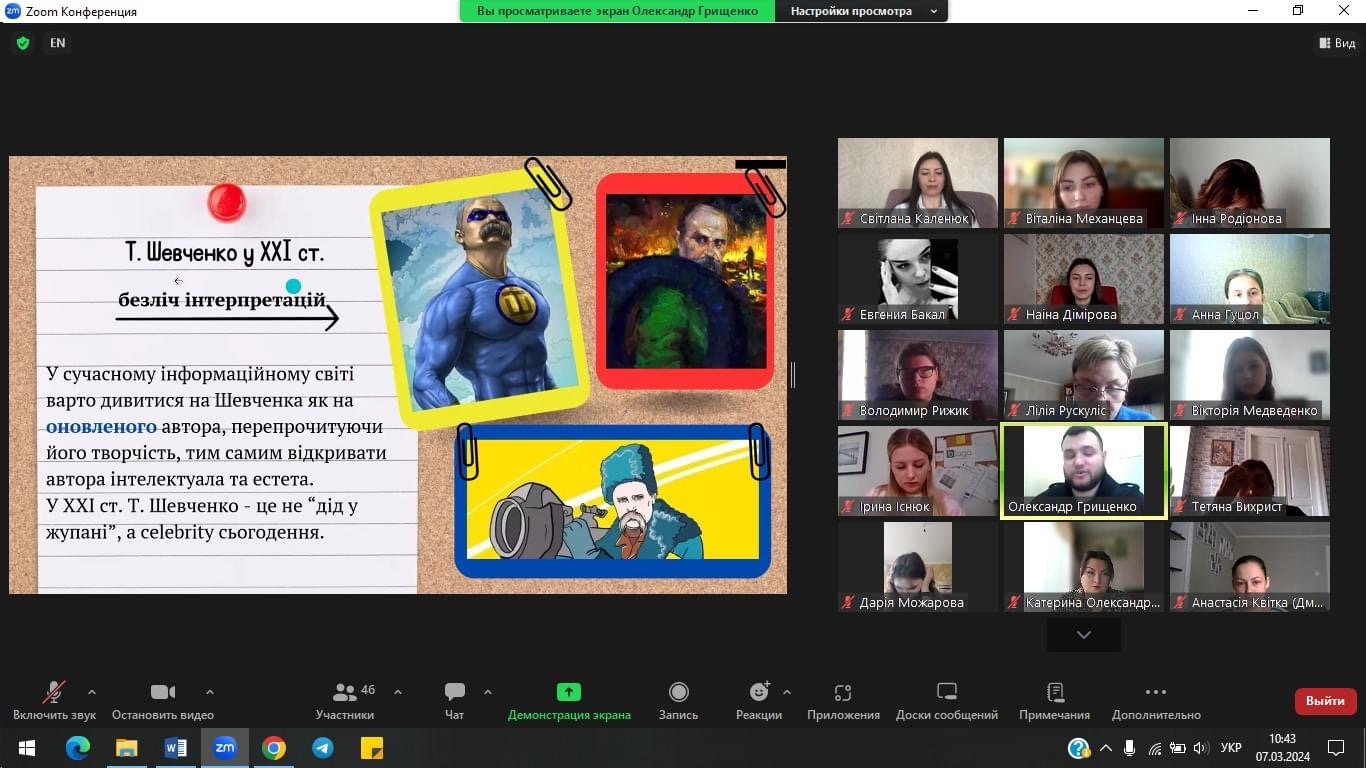Select Катерина Олександр... video tile

click(1084, 567)
